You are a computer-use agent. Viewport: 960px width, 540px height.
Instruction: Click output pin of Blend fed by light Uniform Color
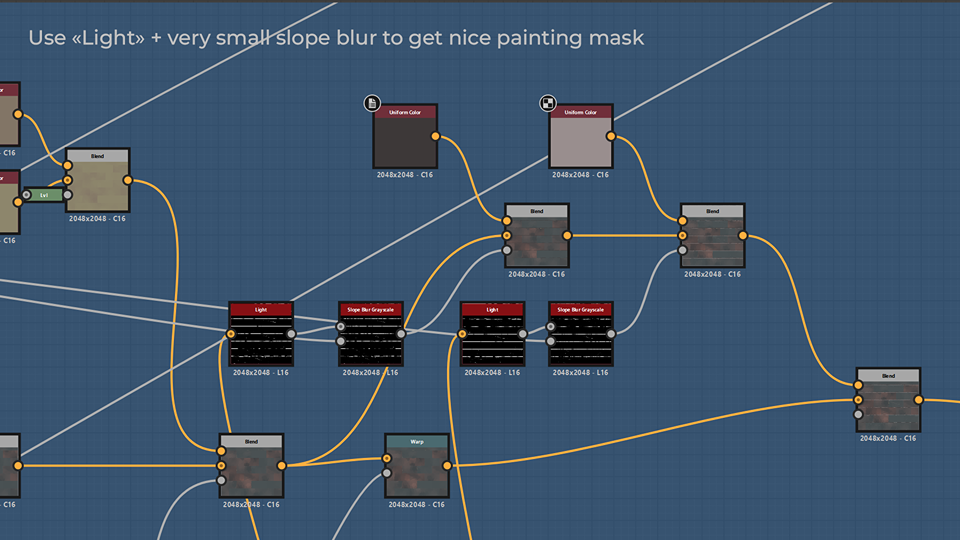point(743,236)
